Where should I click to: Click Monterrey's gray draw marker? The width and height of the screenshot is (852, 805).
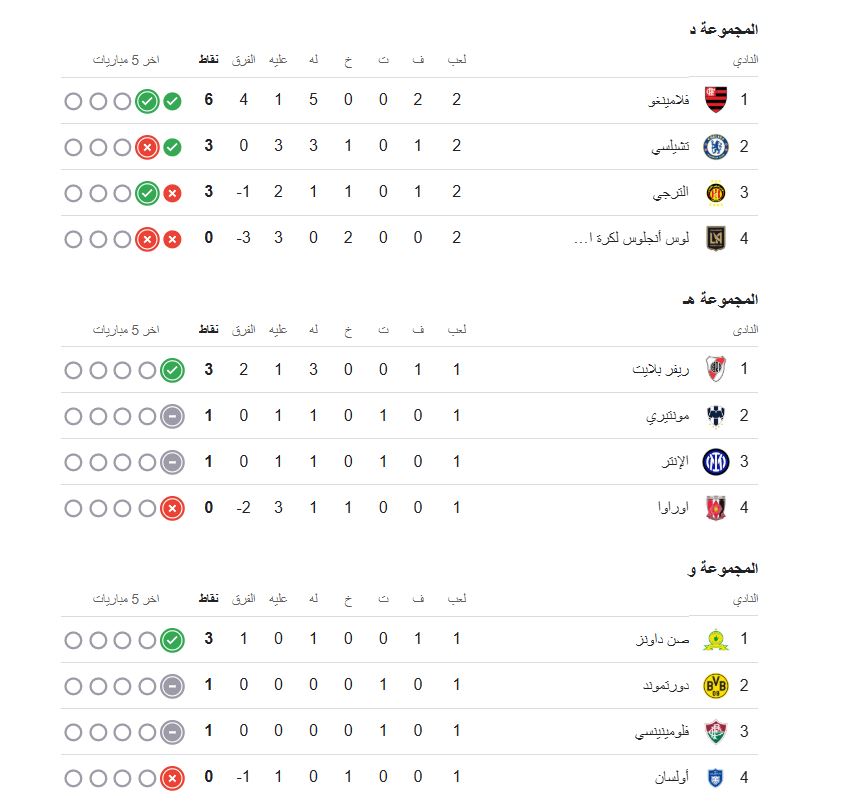[170, 415]
